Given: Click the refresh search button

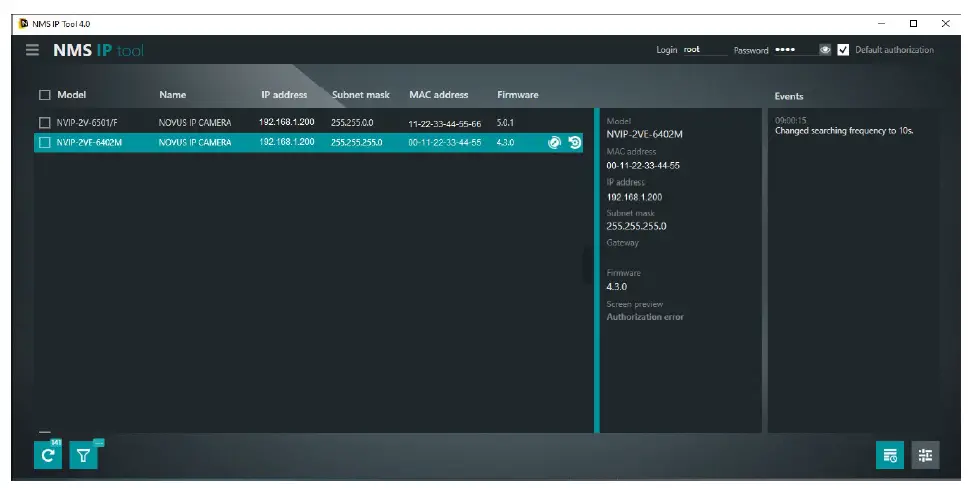Looking at the screenshot, I should [48, 456].
